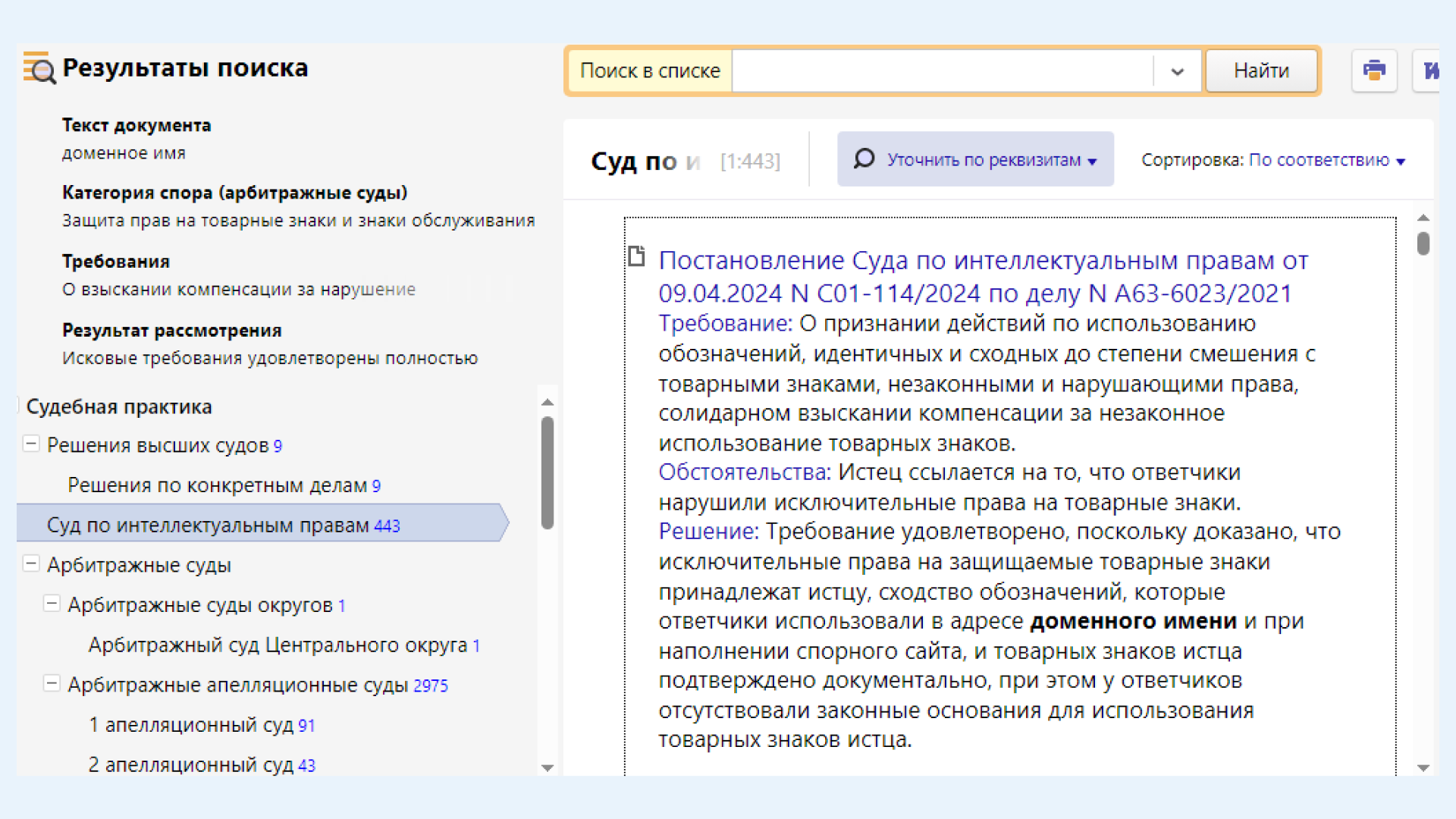Focus the Поиск в списке input field
The width and height of the screenshot is (1456, 819).
[x=943, y=71]
